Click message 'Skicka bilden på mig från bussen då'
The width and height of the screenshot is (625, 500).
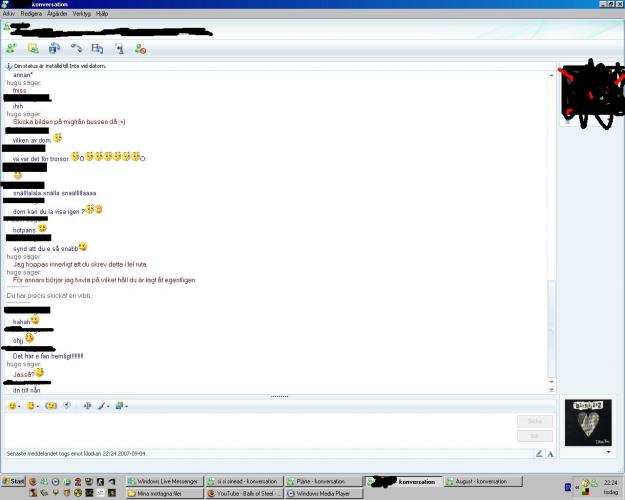pos(69,122)
